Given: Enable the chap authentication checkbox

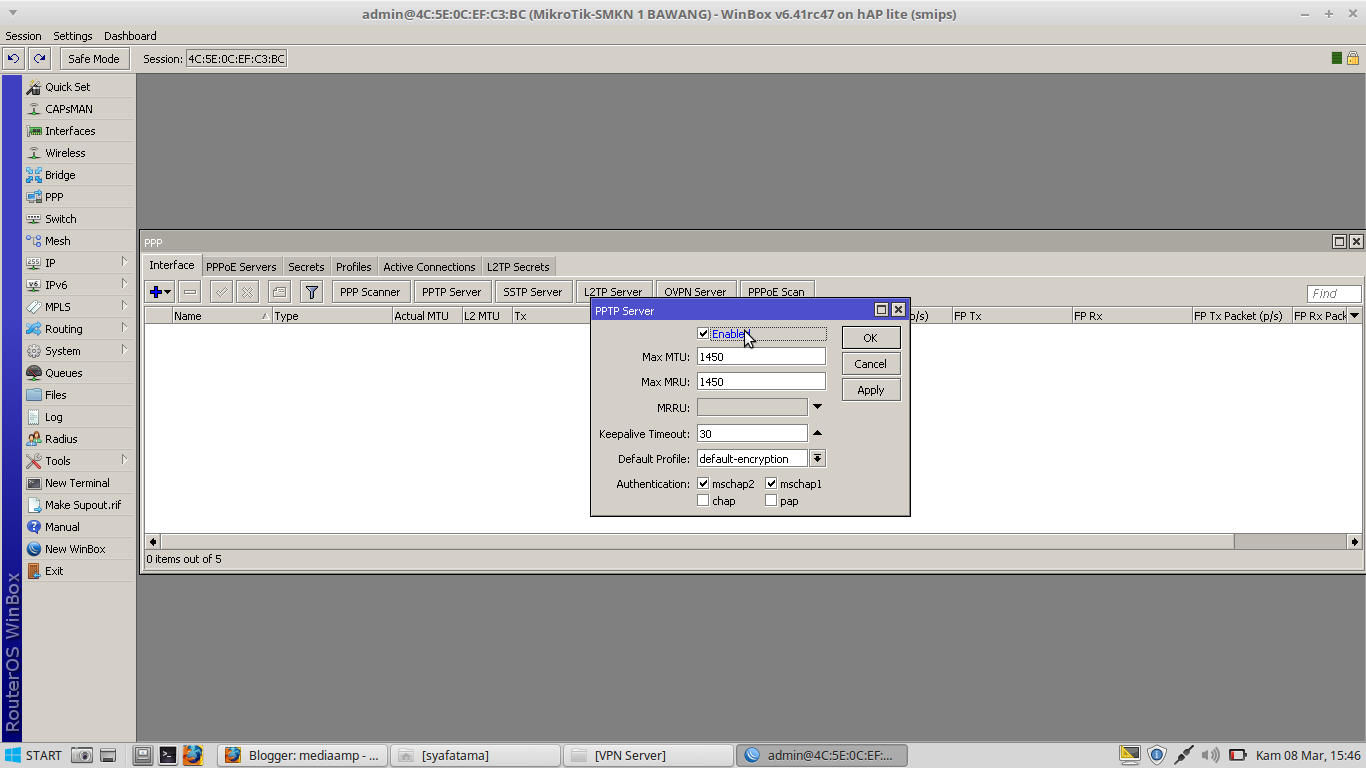Looking at the screenshot, I should (x=704, y=501).
